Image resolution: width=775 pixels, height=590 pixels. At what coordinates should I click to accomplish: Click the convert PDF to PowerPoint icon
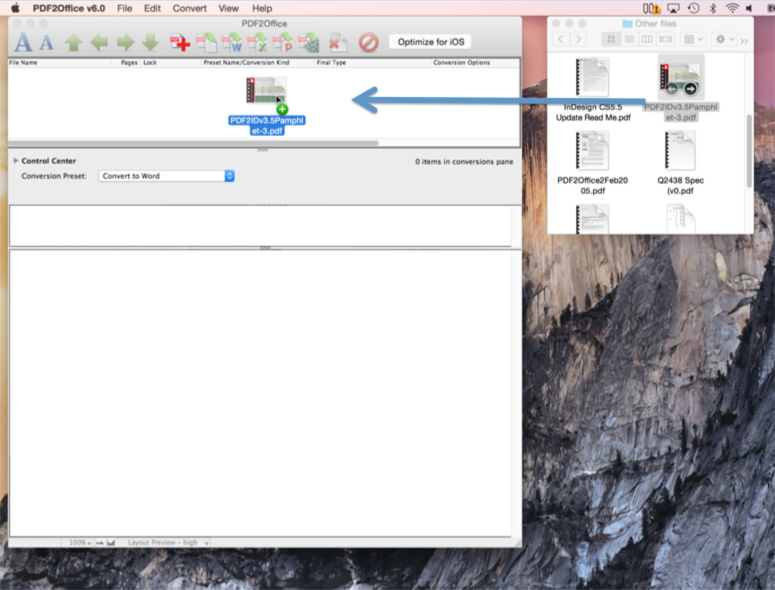(x=283, y=42)
